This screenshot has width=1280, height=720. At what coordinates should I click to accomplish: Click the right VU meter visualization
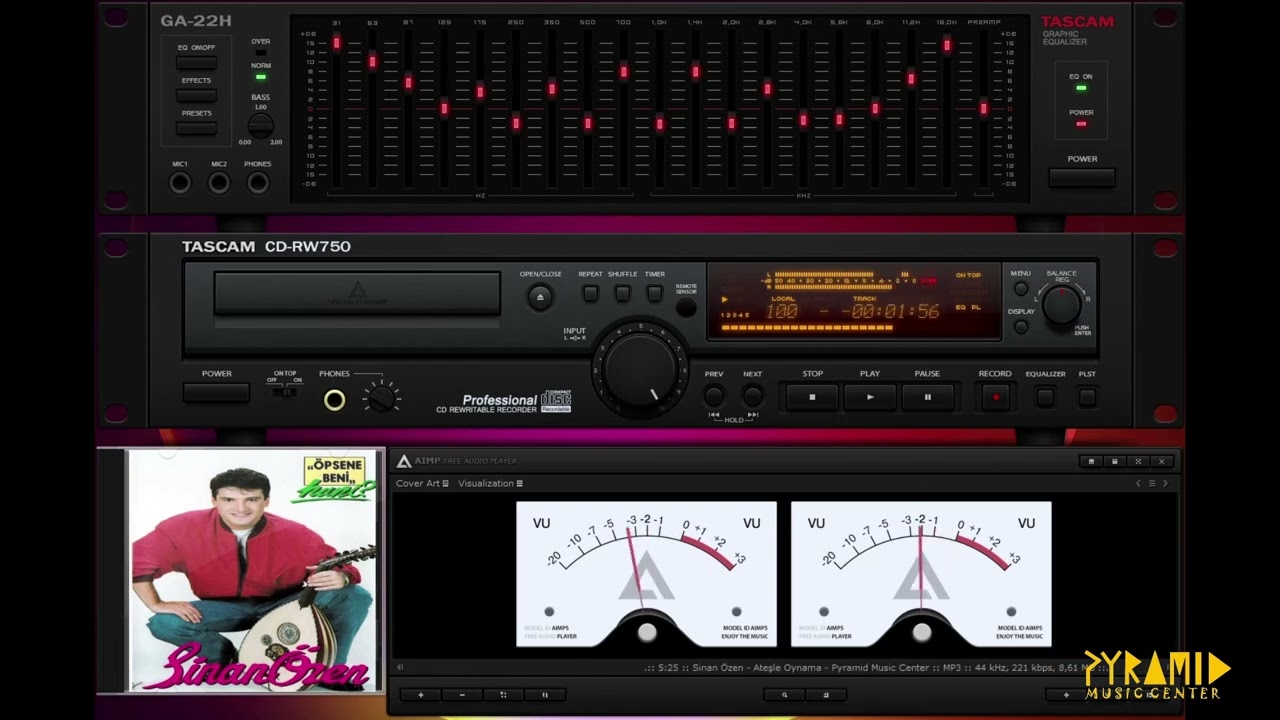pyautogui.click(x=921, y=574)
